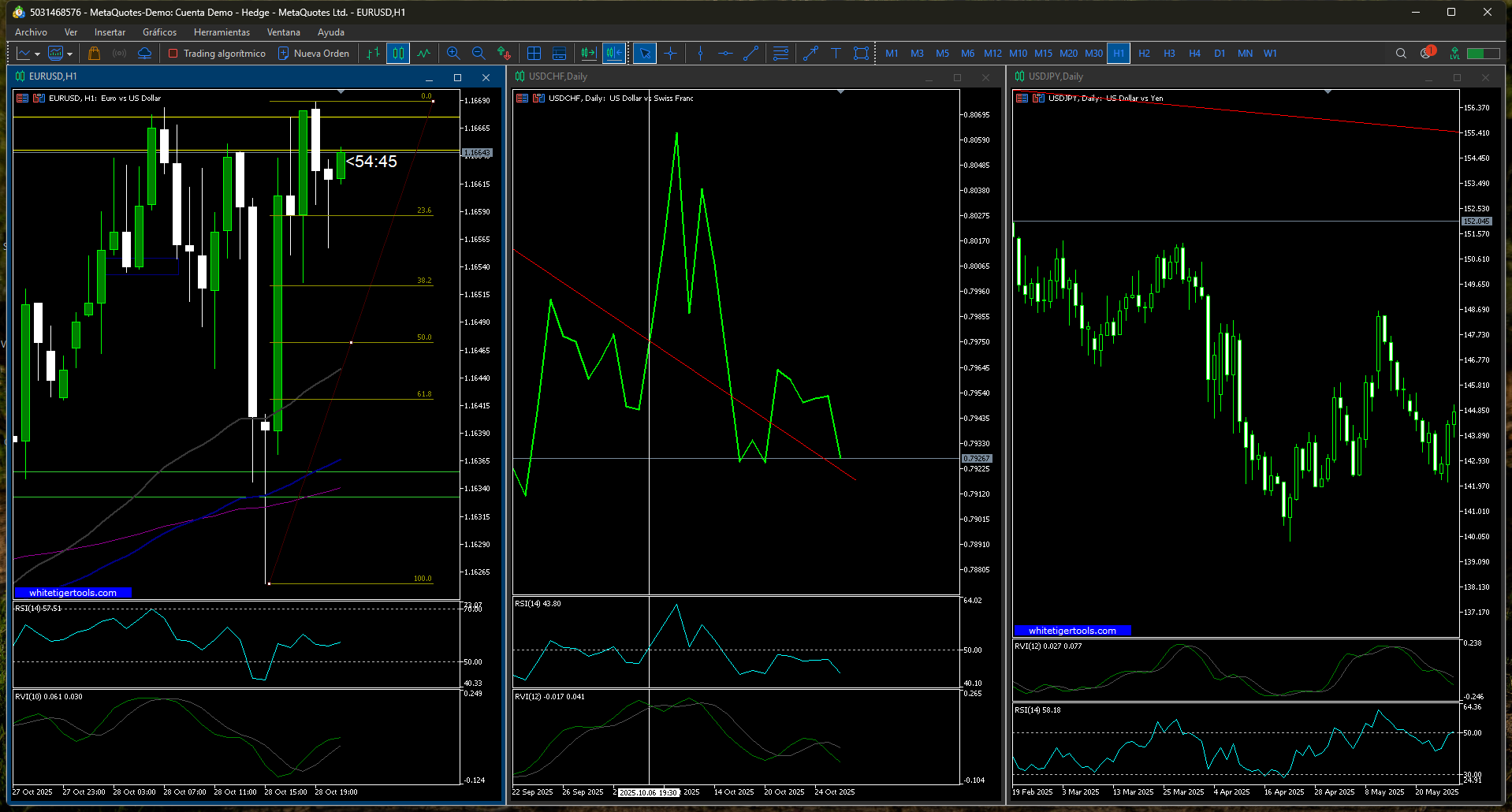Click the Nueva Orden button
This screenshot has height=812, width=1512.
coord(314,53)
